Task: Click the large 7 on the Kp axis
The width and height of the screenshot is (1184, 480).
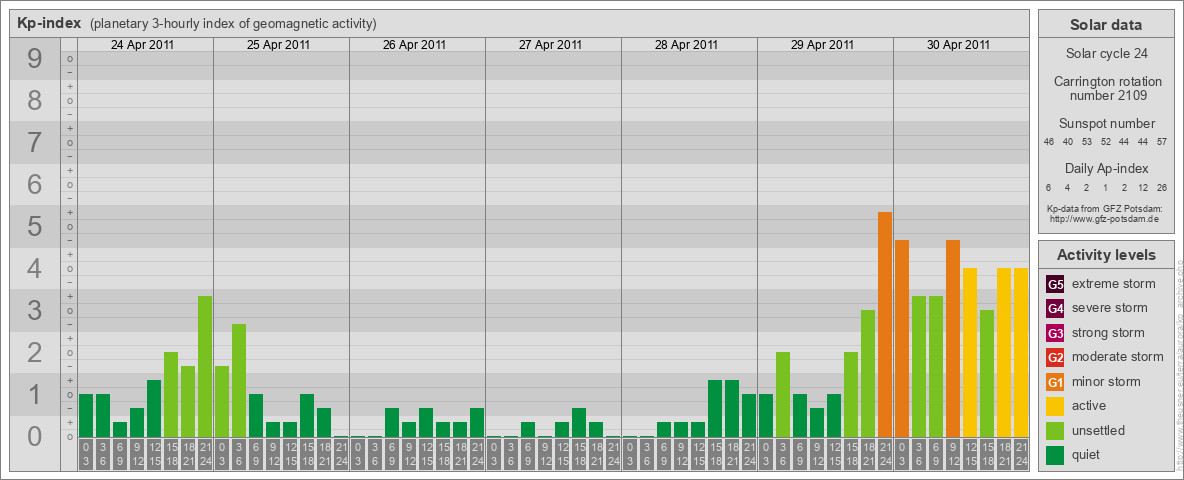Action: click(35, 143)
